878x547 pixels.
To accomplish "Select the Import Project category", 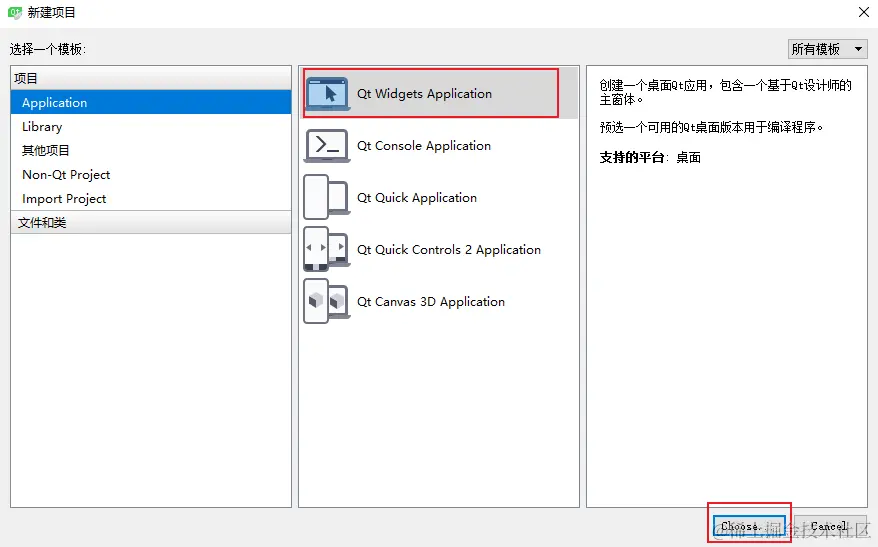I will [151, 199].
